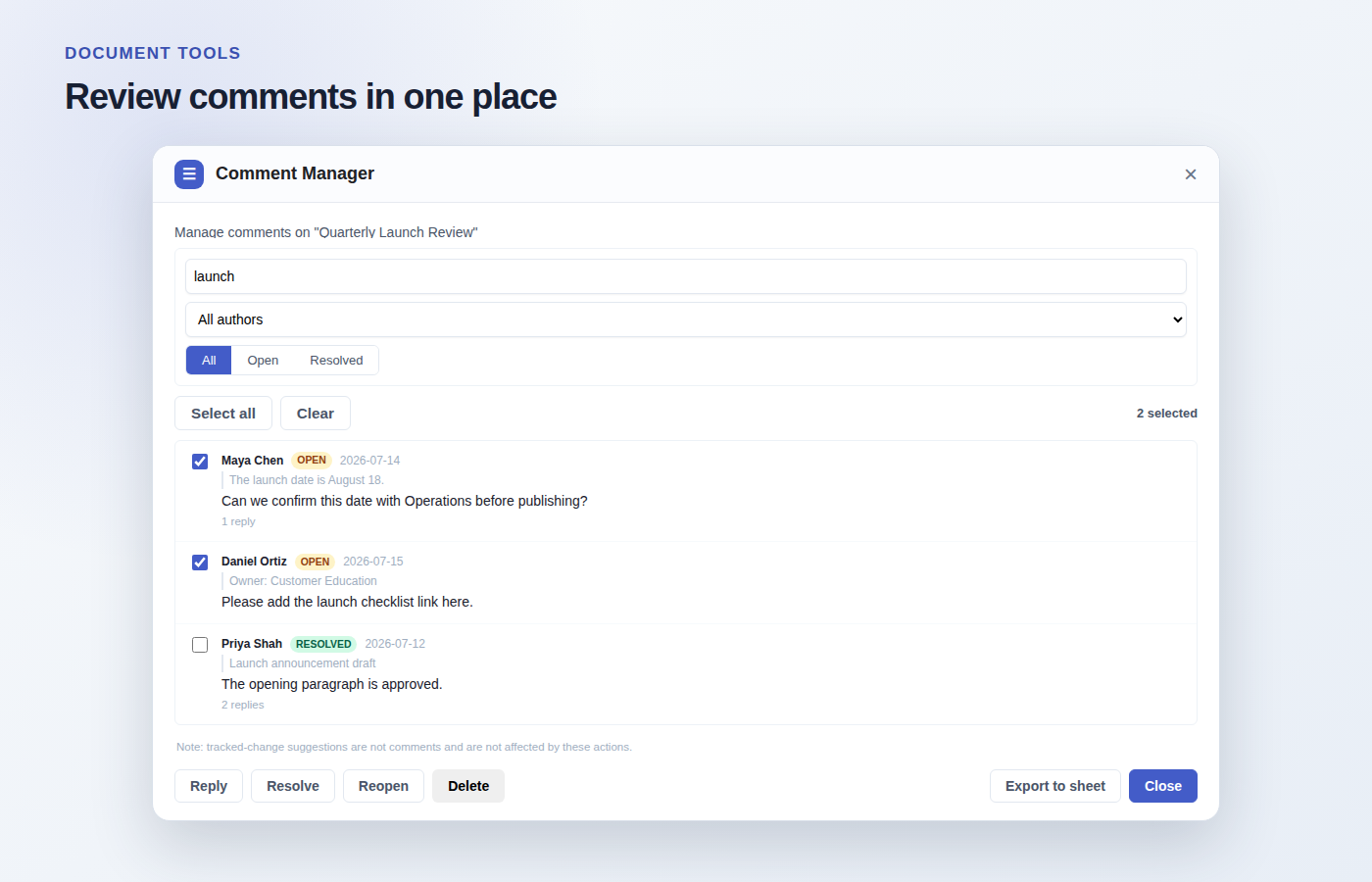Click the Reply button
The height and width of the screenshot is (882, 1372).
tap(209, 786)
